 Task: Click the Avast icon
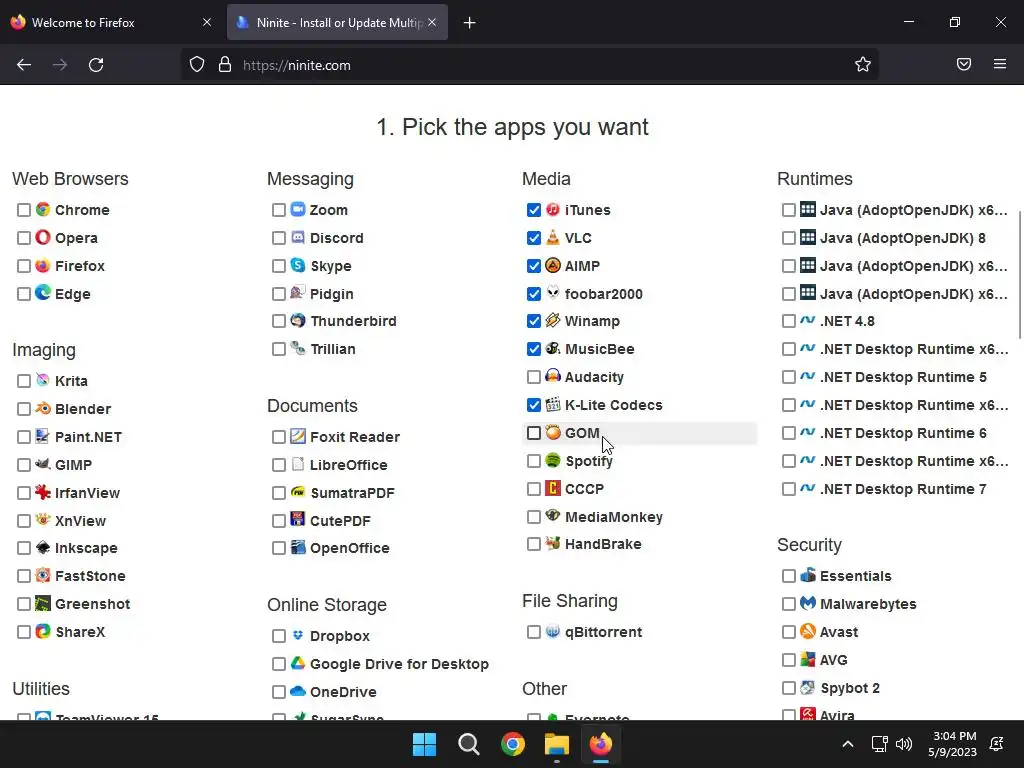[x=808, y=632]
